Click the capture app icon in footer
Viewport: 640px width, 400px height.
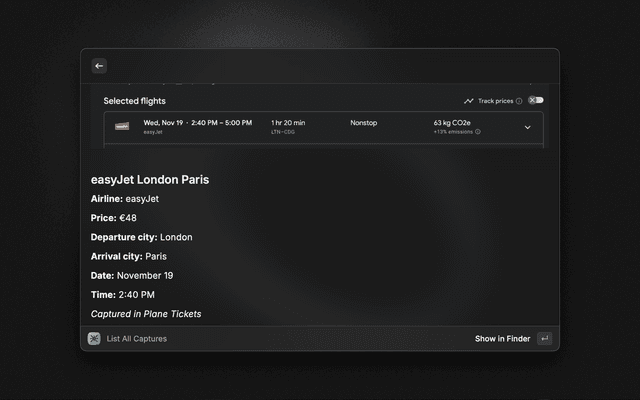(94, 339)
